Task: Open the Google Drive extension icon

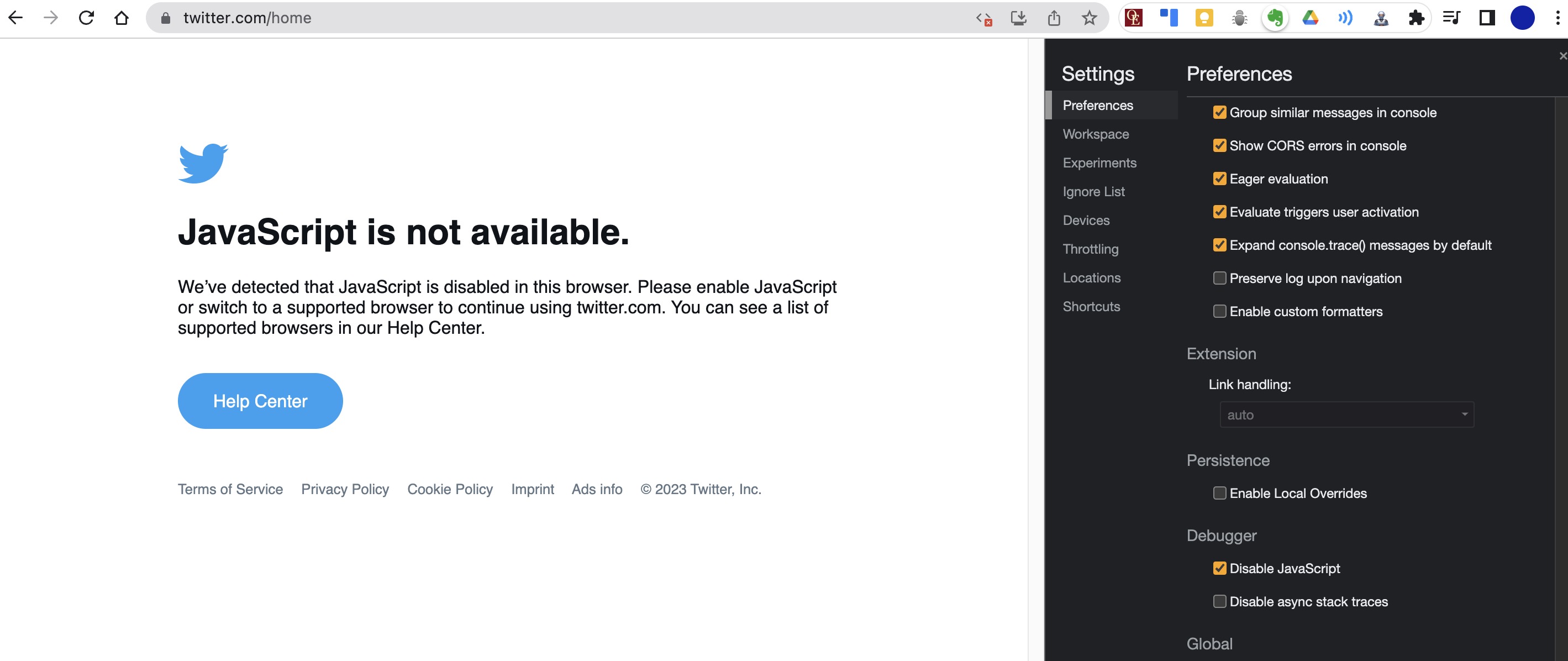Action: coord(1310,18)
